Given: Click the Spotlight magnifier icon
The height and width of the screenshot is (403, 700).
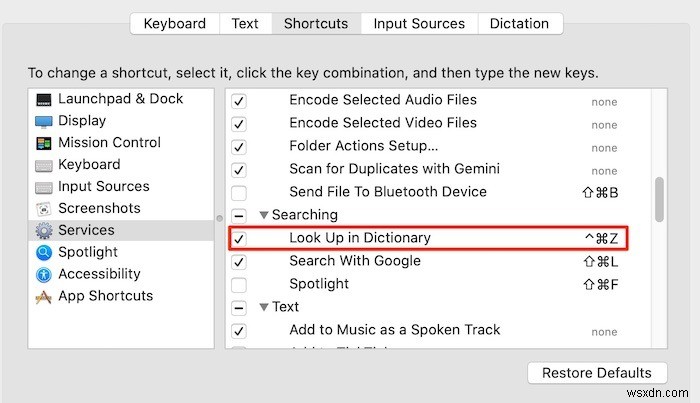Looking at the screenshot, I should [x=43, y=253].
